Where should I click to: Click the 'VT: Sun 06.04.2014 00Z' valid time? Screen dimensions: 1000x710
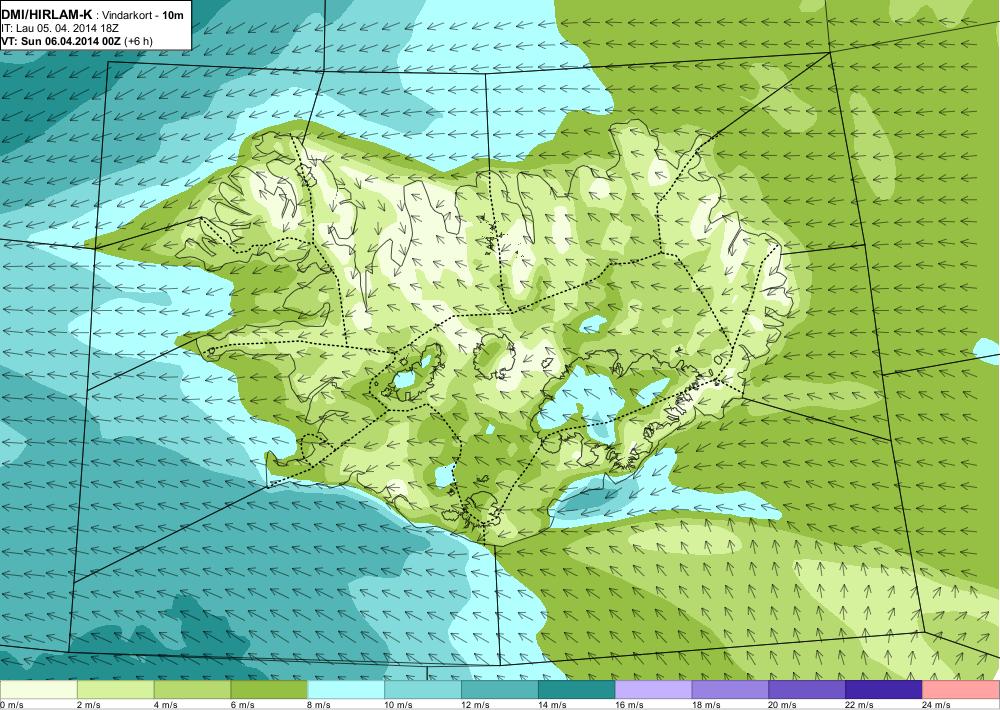[x=61, y=41]
